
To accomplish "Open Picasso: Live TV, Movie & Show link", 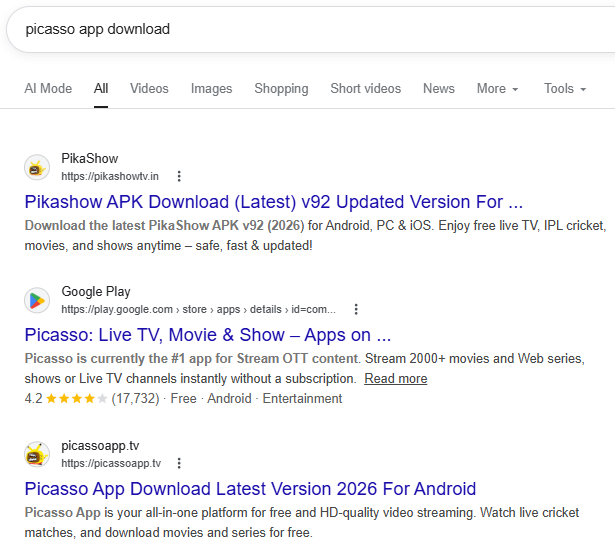I will pos(207,334).
